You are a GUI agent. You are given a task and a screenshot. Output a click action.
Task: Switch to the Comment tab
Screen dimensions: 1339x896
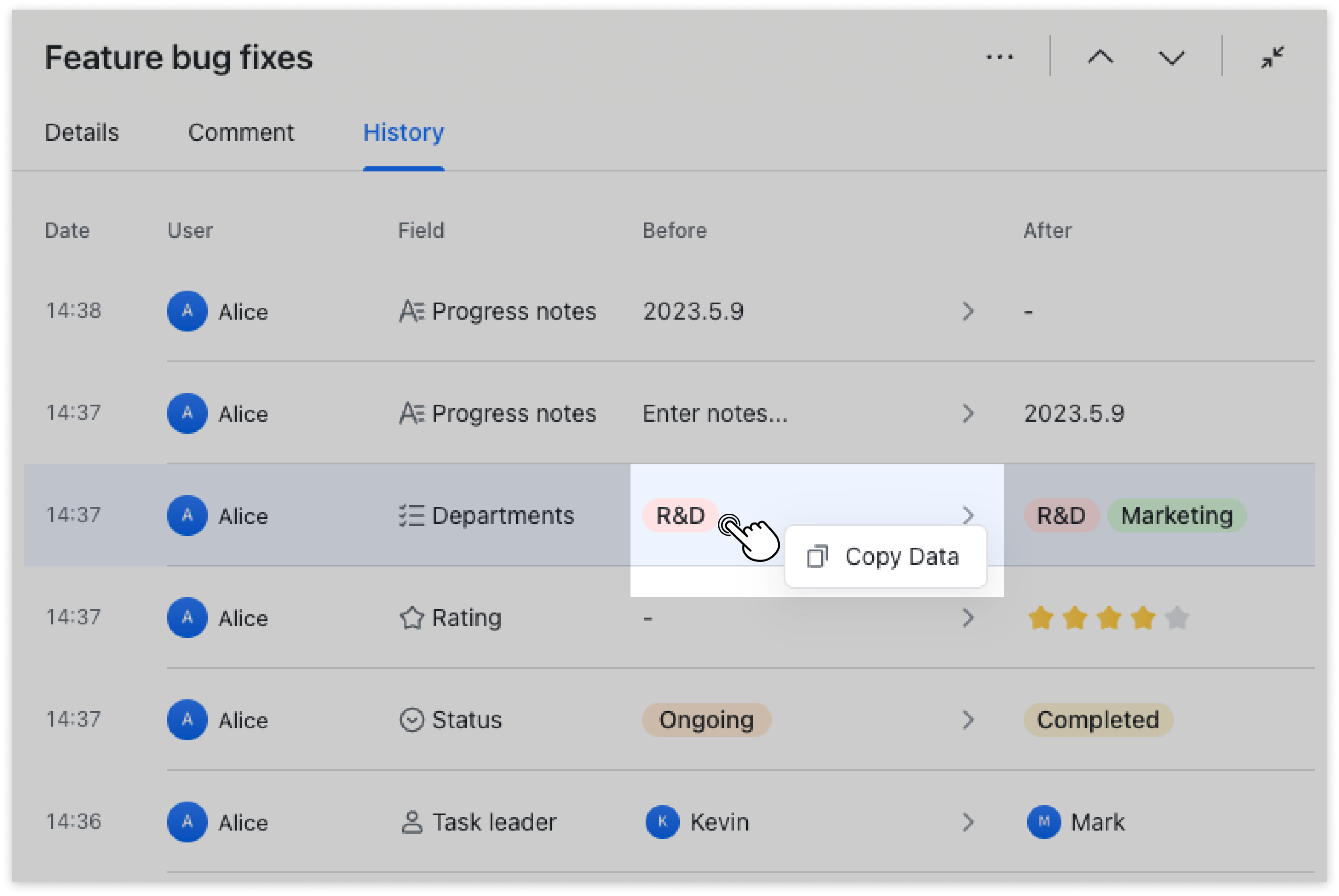(x=242, y=133)
